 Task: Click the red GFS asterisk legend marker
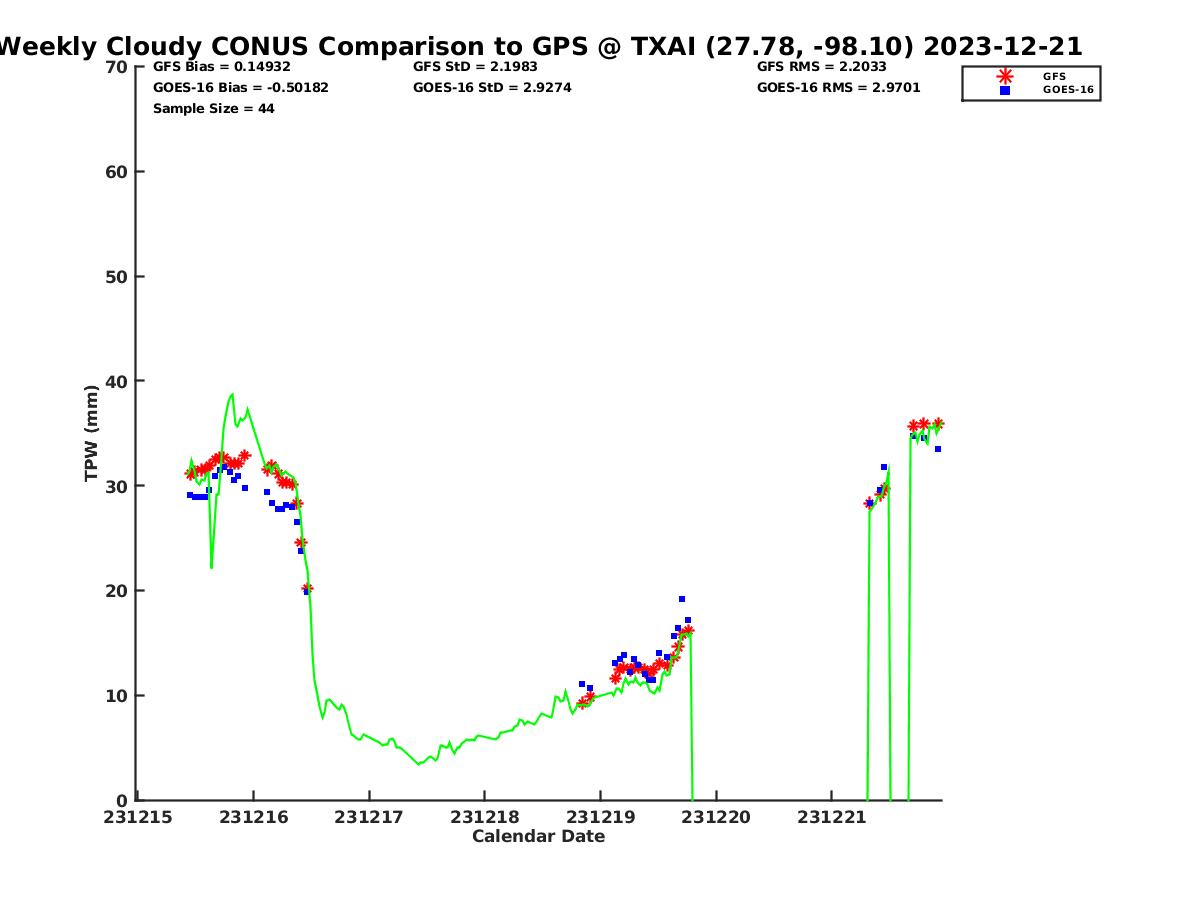click(1005, 76)
